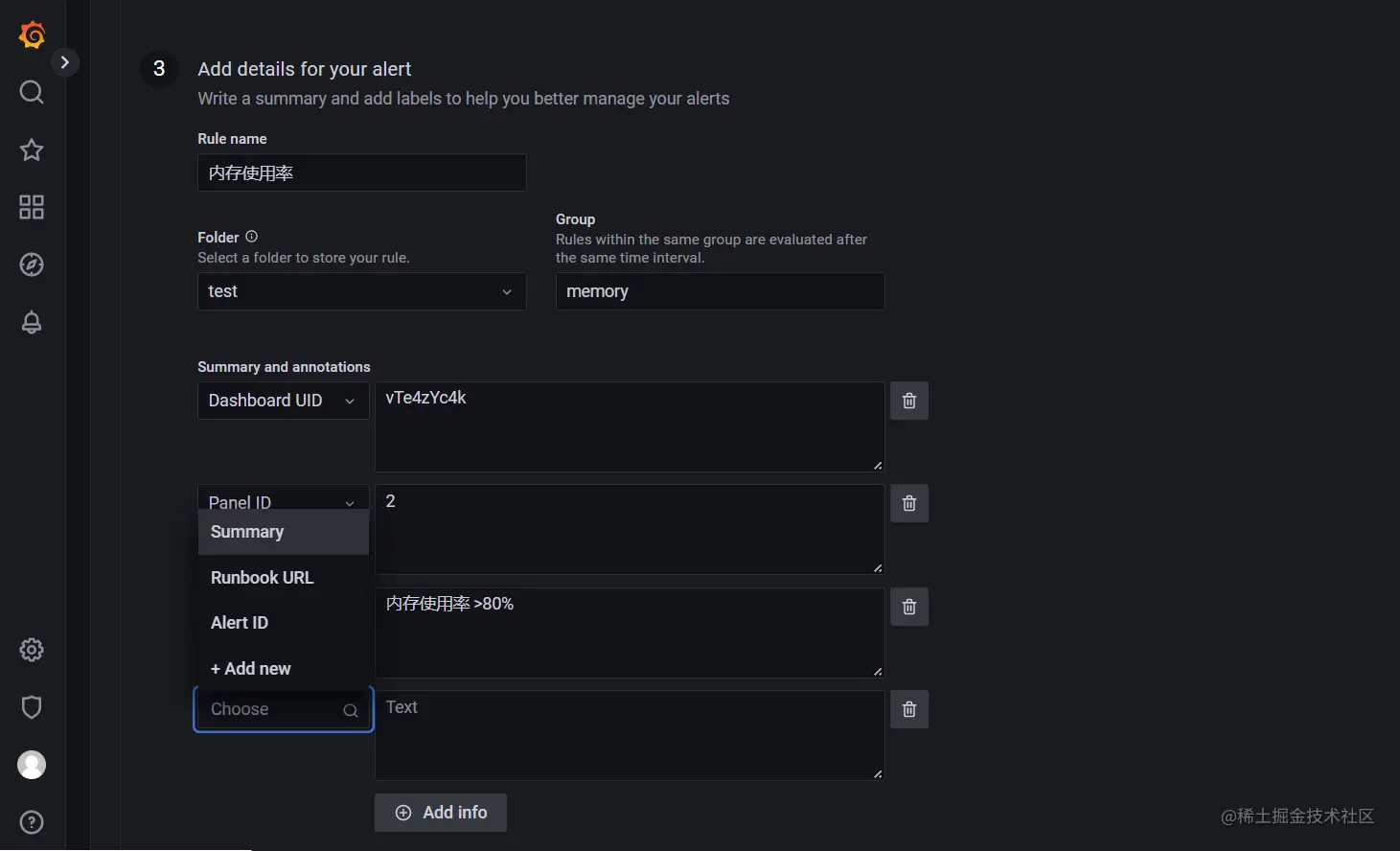
Task: Open the Help question mark icon
Action: pyautogui.click(x=32, y=822)
